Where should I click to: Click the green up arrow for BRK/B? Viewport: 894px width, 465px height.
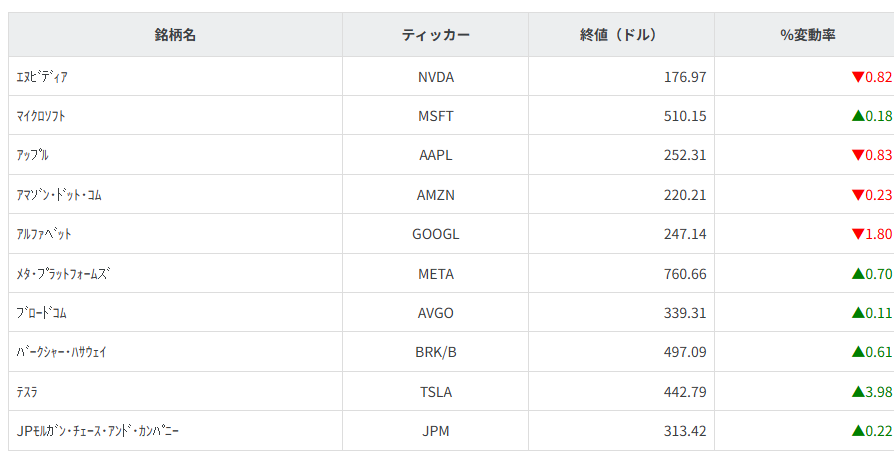[857, 352]
